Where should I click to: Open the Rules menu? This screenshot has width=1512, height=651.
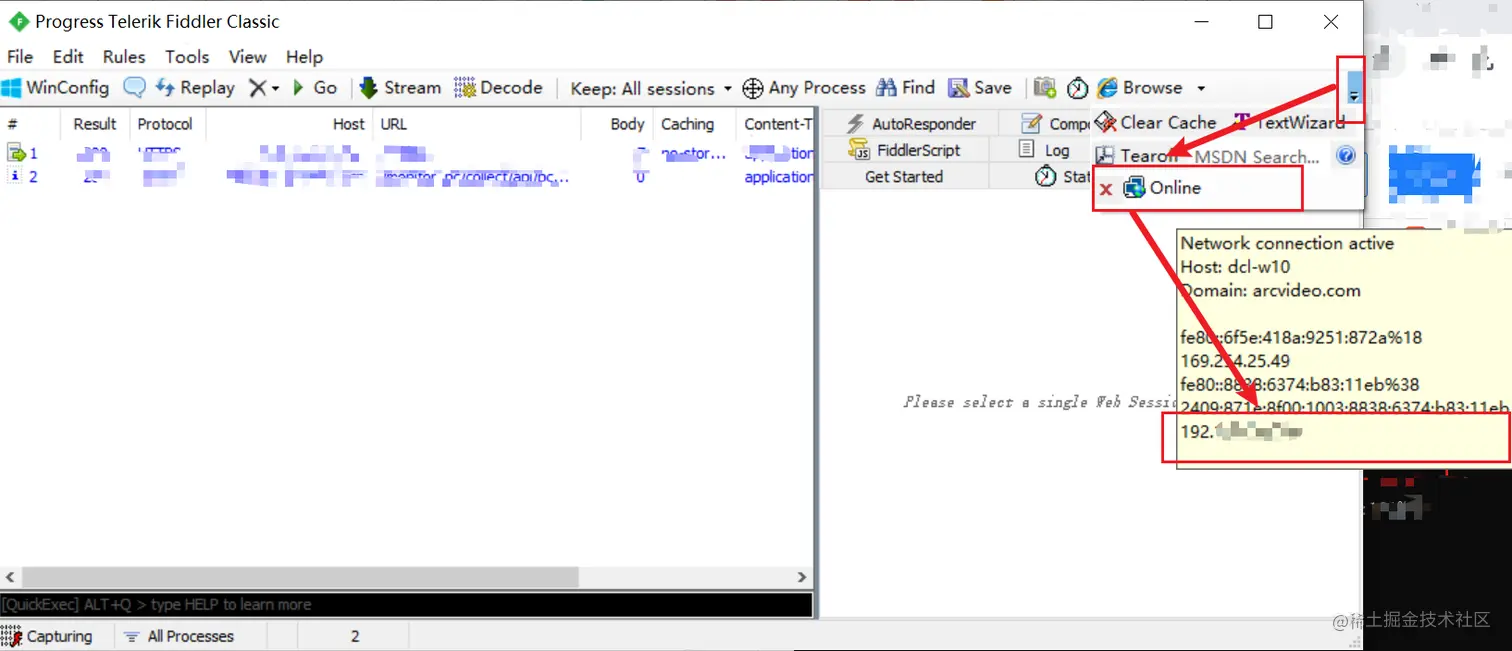(124, 57)
